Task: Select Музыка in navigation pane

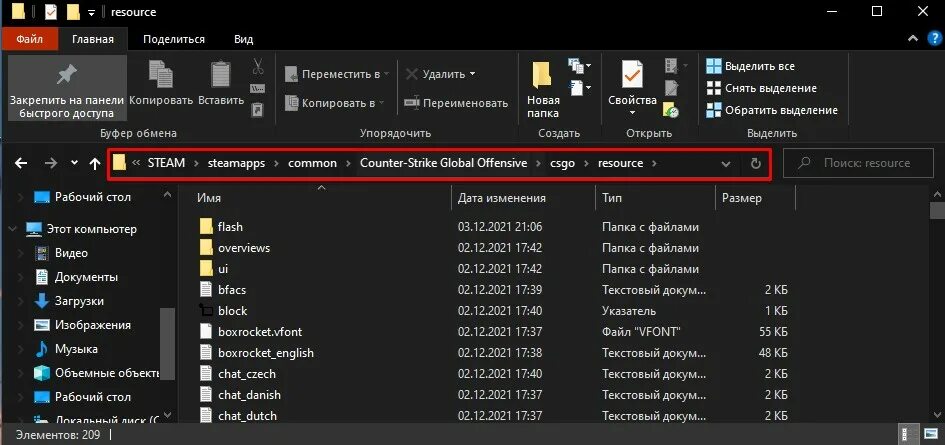Action: pyautogui.click(x=76, y=349)
